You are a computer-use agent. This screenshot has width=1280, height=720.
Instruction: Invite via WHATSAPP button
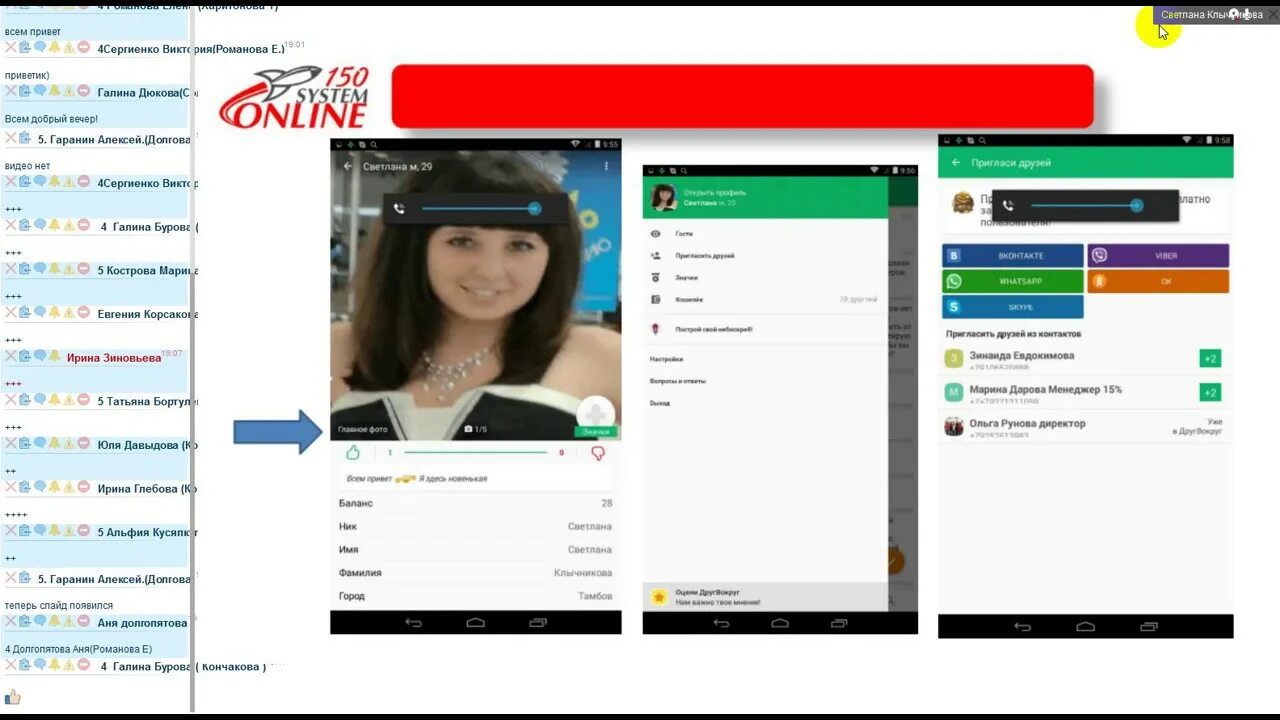[x=1013, y=282]
